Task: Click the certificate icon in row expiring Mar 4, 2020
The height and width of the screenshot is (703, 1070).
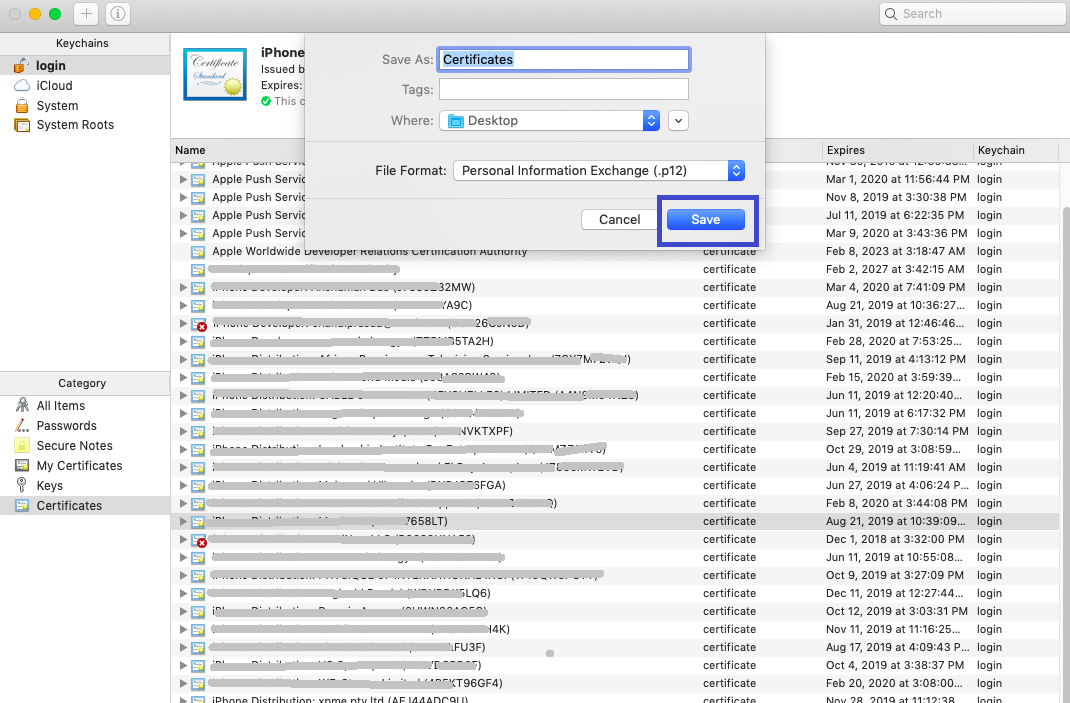Action: click(198, 287)
